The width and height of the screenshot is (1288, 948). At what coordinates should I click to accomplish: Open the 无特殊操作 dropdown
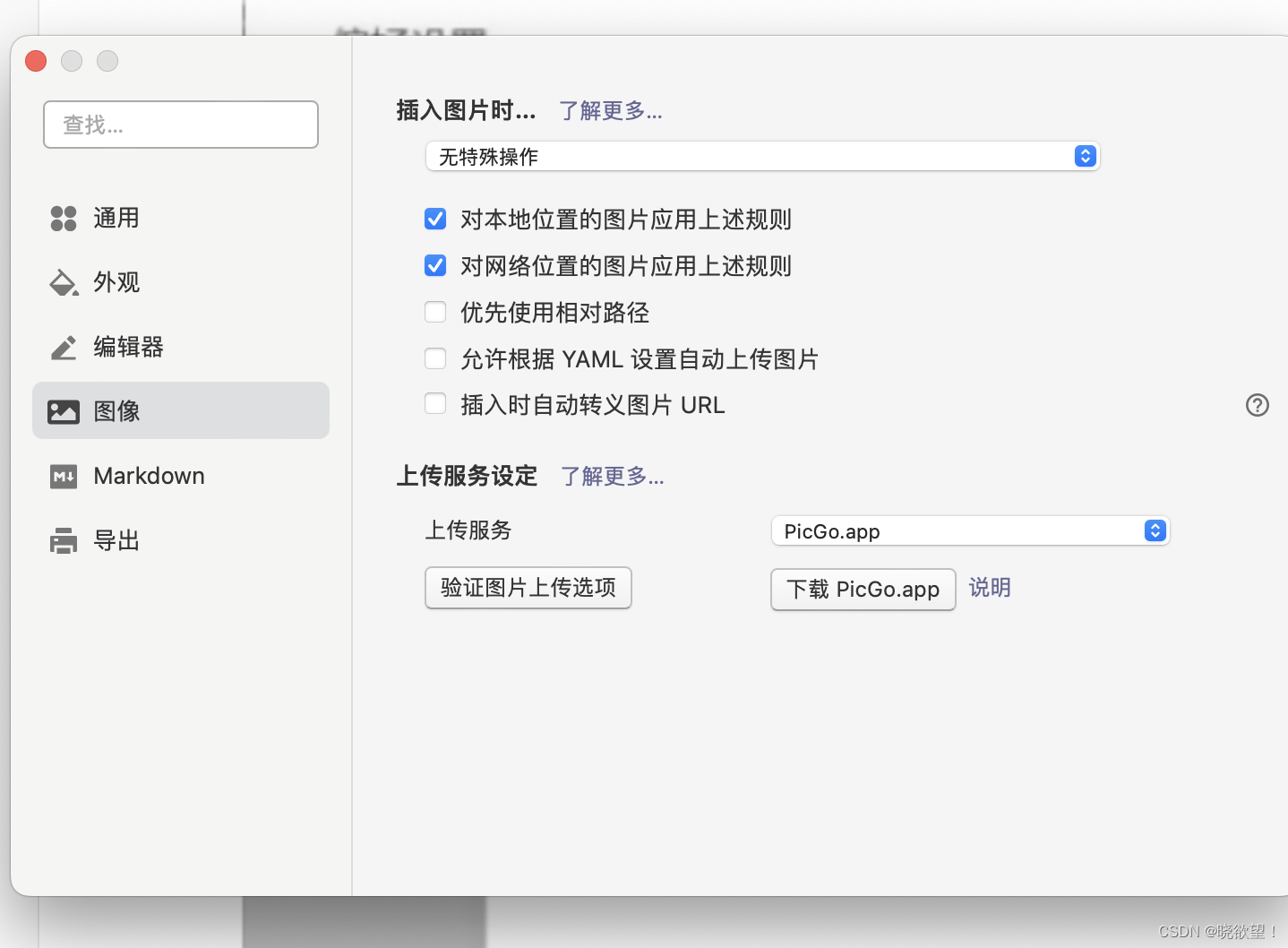coord(762,157)
